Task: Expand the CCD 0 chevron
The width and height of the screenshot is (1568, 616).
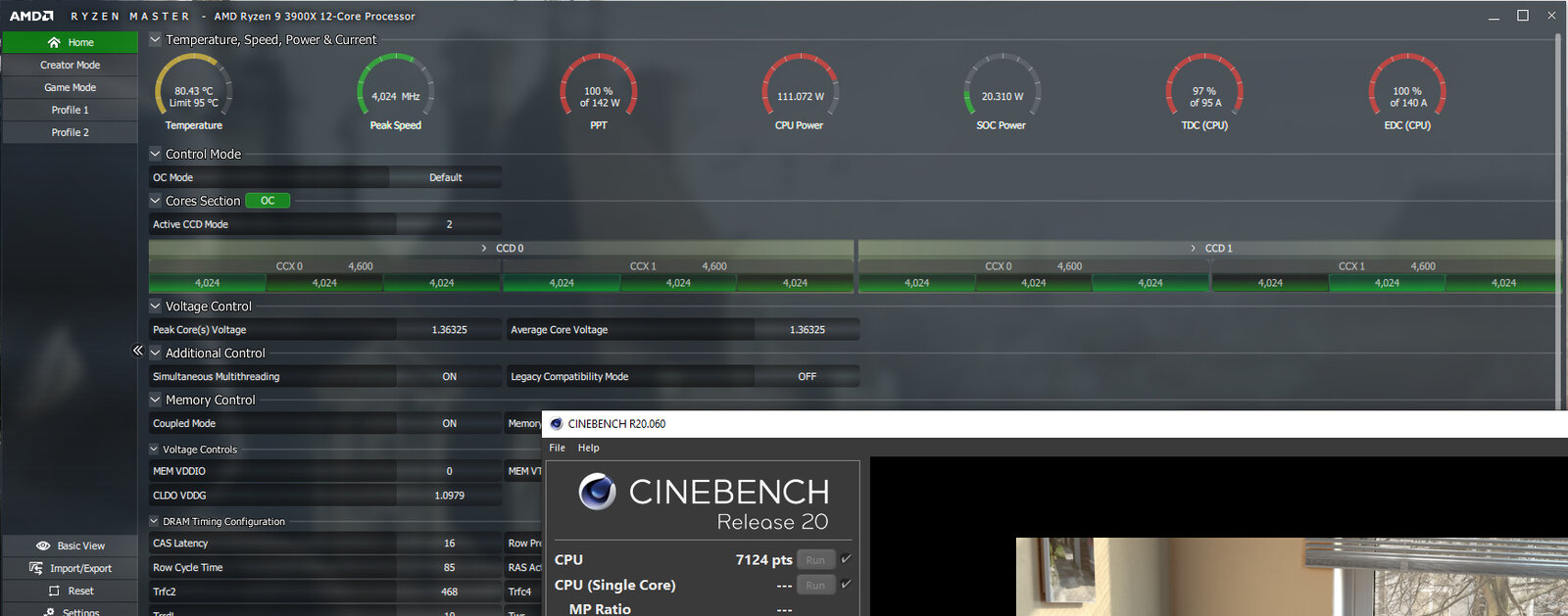Action: click(484, 249)
